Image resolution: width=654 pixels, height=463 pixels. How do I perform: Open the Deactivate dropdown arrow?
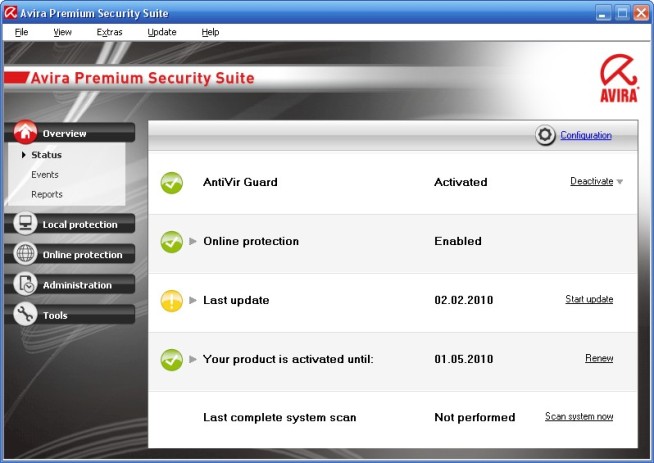click(x=620, y=182)
